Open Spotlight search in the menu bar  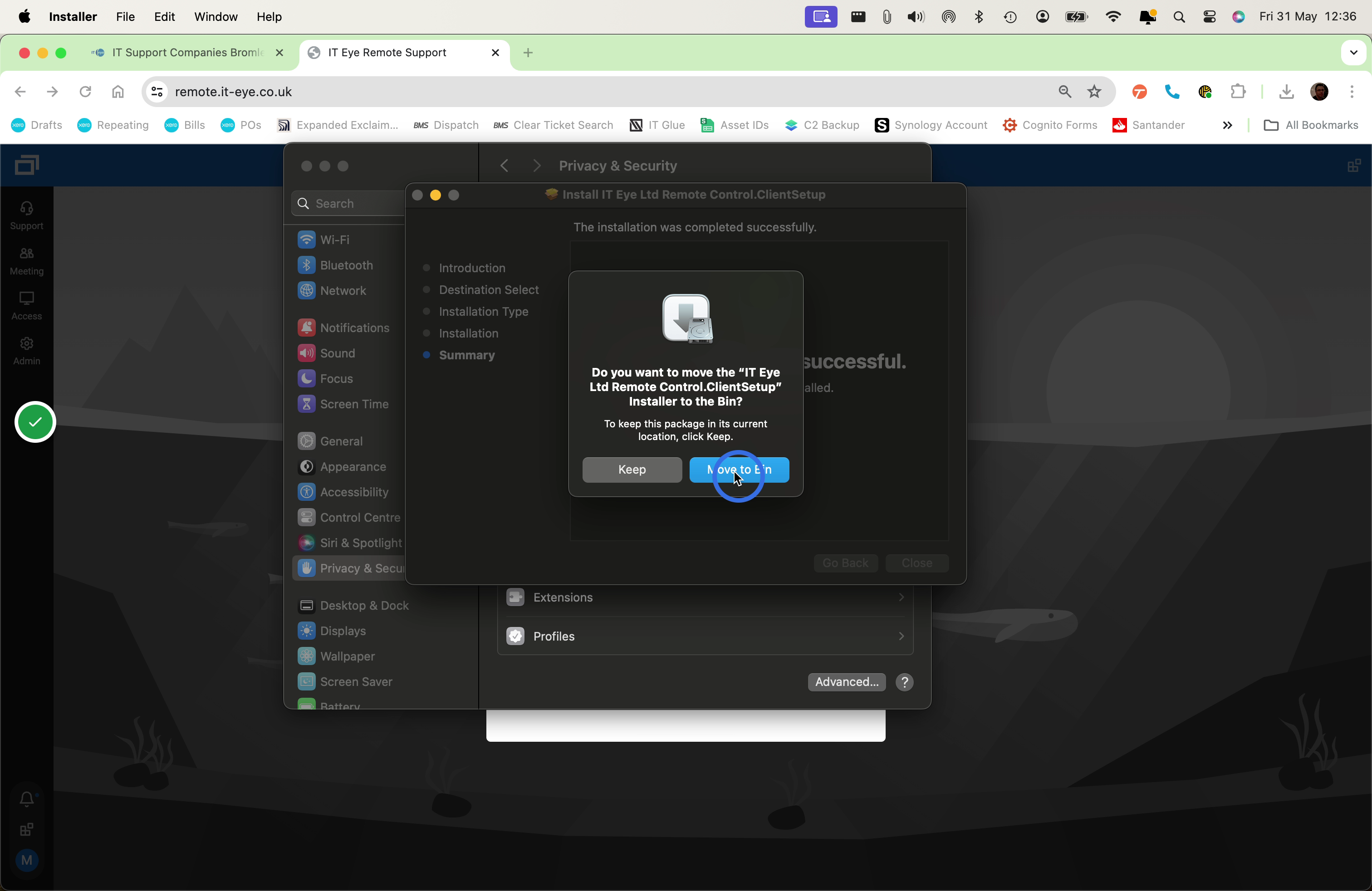point(1179,17)
